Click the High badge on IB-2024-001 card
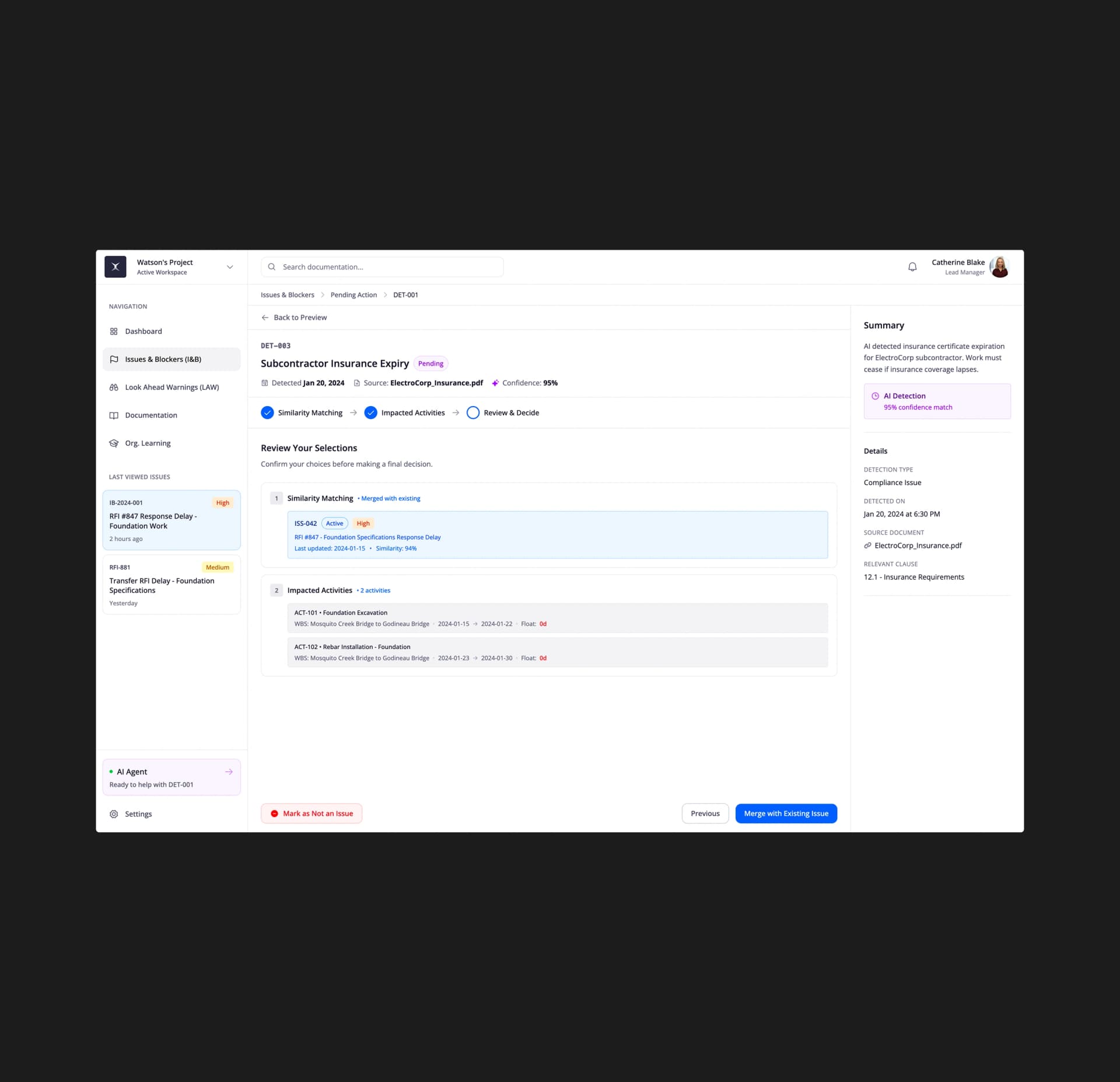The image size is (1120, 1082). click(222, 502)
